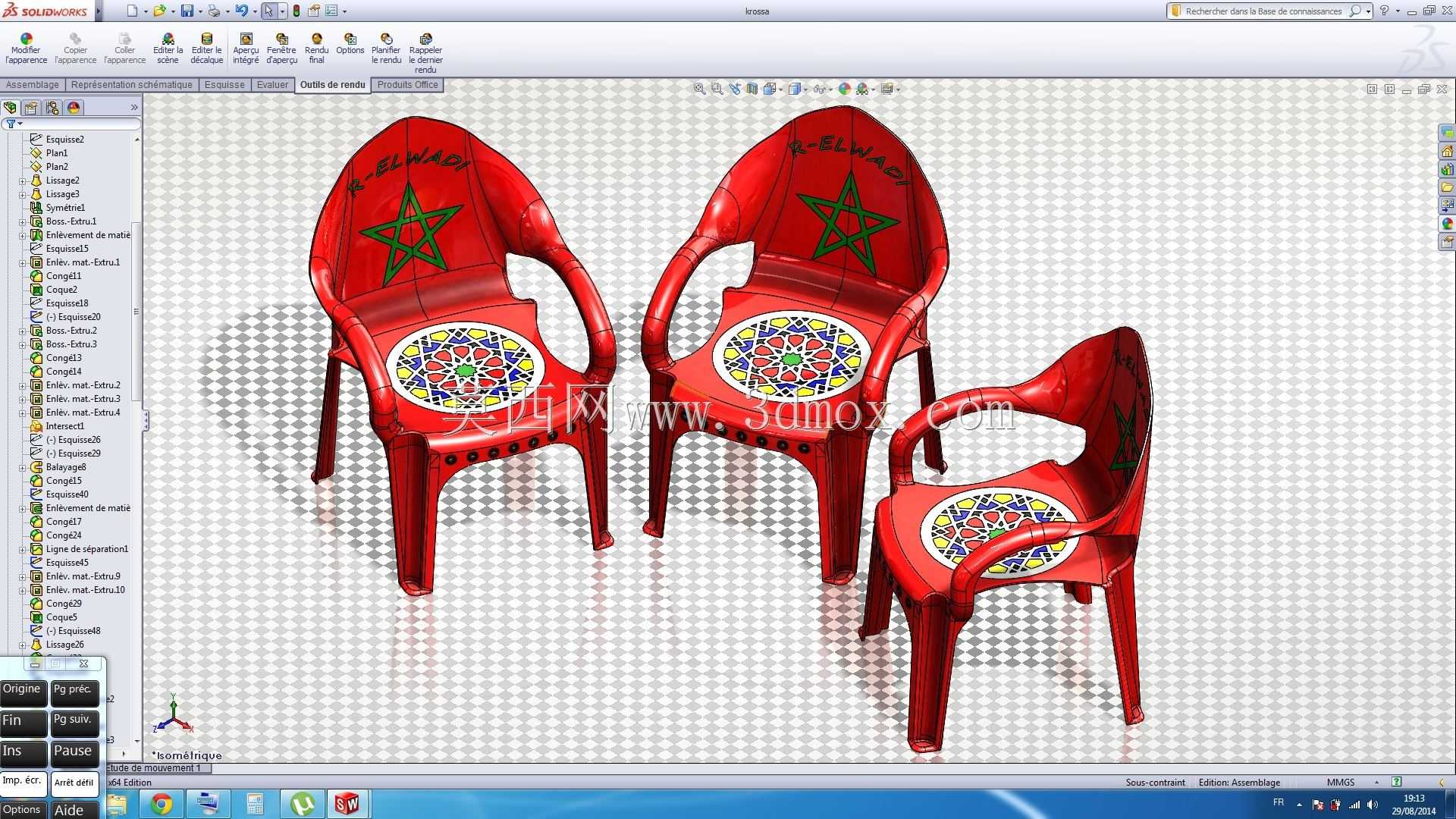Switch to the Esquisse tab
Image resolution: width=1456 pixels, height=819 pixels.
click(224, 85)
